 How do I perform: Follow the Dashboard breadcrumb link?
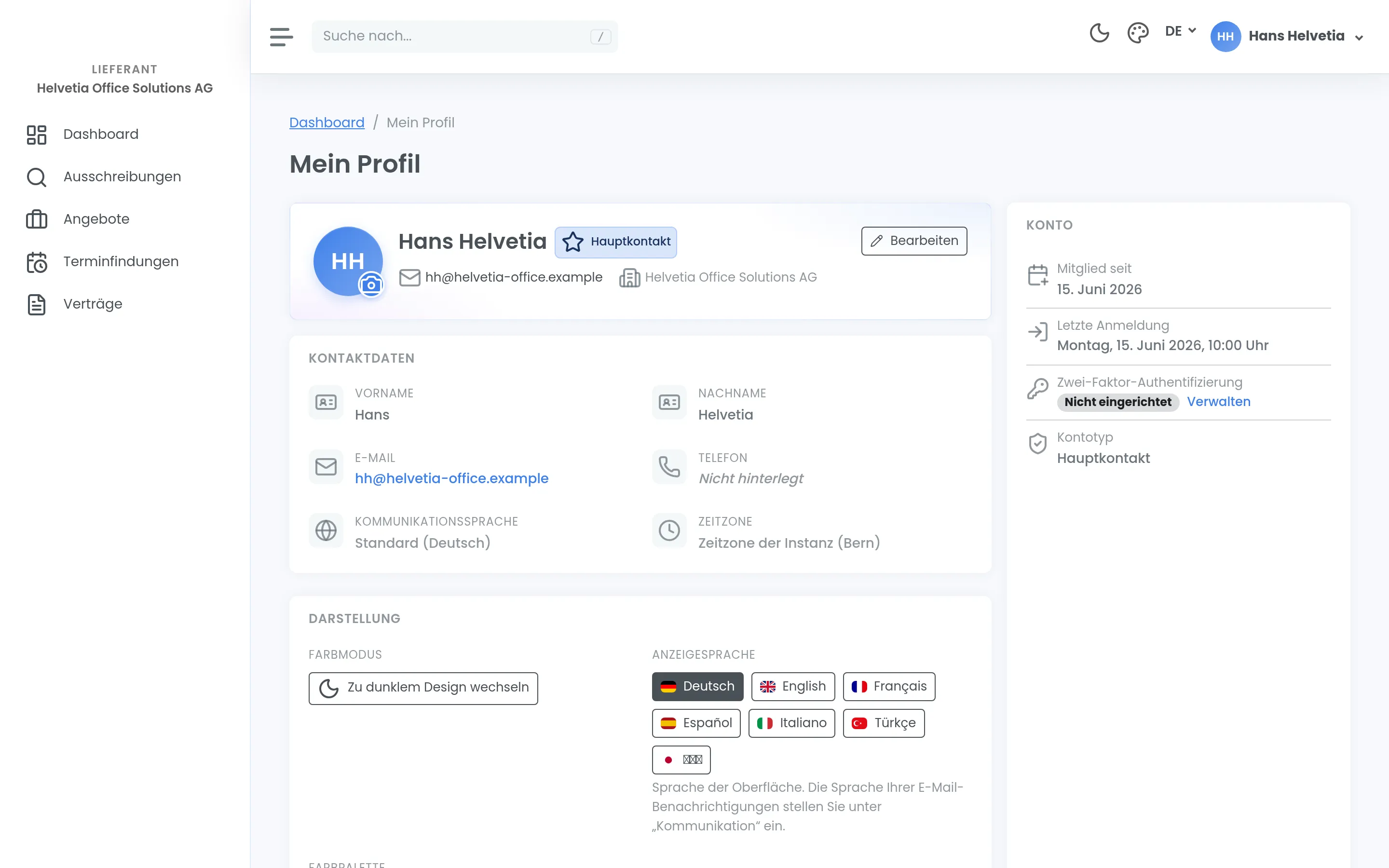coord(327,122)
